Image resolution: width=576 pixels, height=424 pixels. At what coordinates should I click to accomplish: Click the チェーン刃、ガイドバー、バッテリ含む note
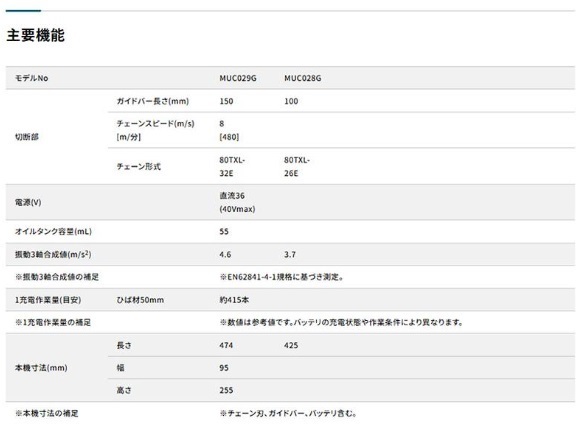click(288, 413)
